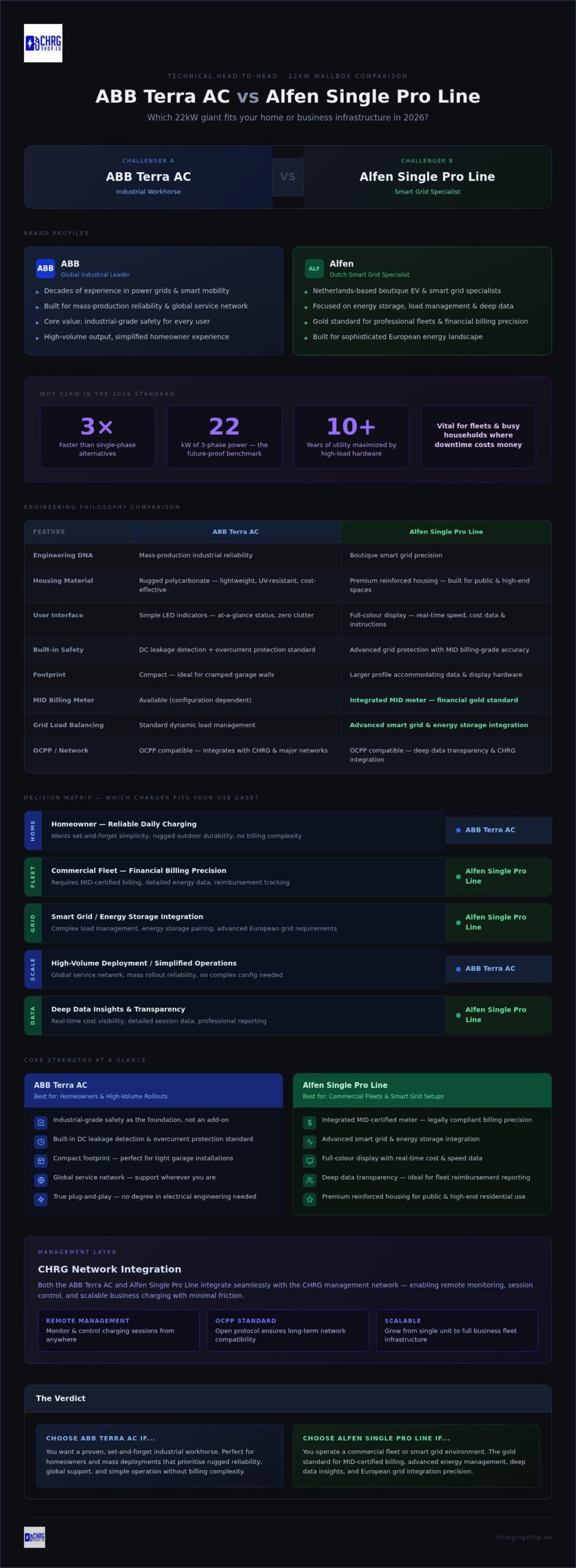Click the 'Homeowner — Reliable Daily Charging' title

pyautogui.click(x=124, y=824)
